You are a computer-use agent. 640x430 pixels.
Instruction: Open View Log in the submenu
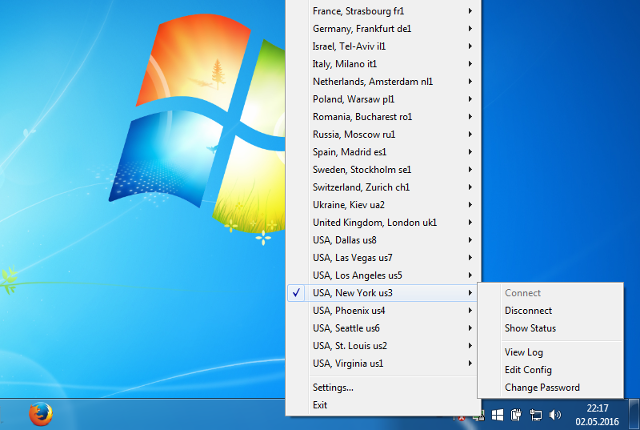550,352
